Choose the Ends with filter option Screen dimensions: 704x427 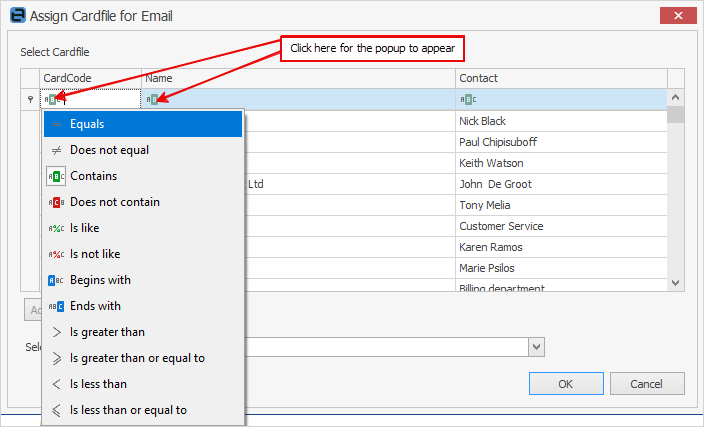[x=143, y=306]
